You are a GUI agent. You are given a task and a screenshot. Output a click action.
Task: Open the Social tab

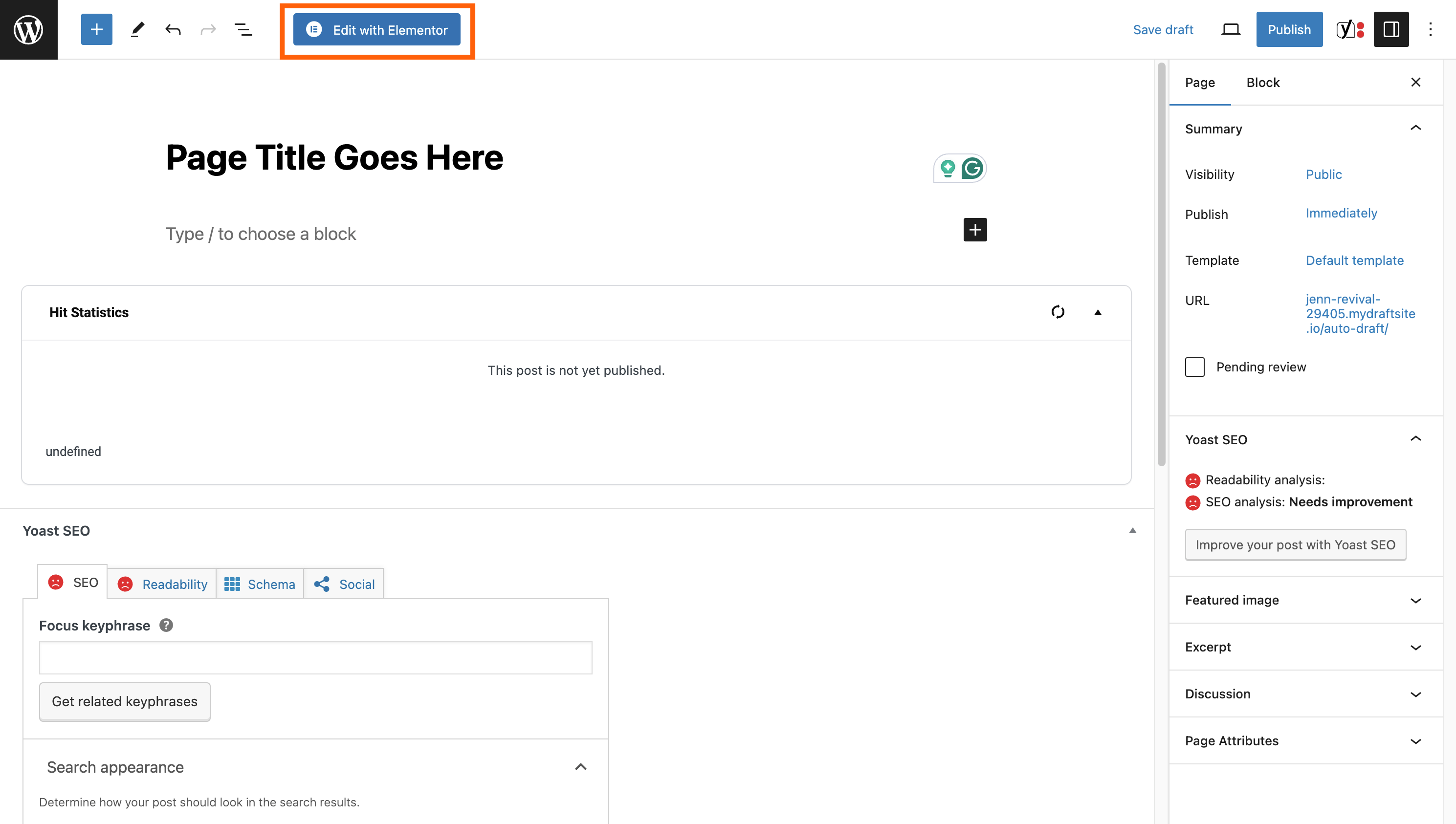(x=344, y=584)
